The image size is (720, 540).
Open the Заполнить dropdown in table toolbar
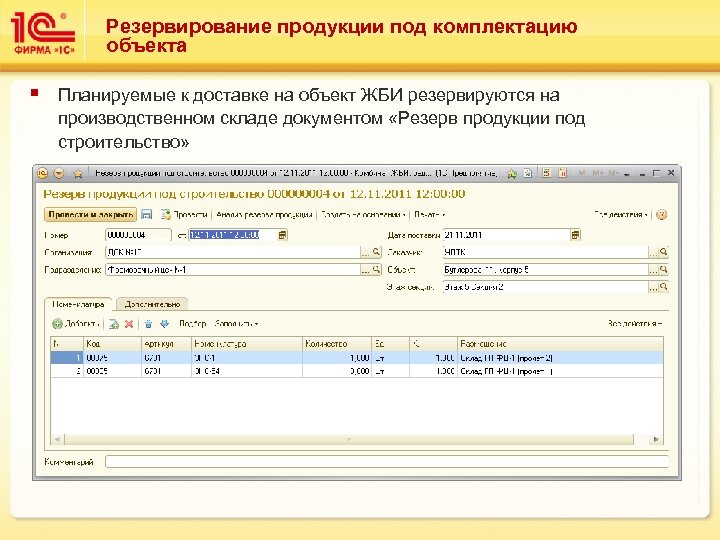[x=236, y=324]
